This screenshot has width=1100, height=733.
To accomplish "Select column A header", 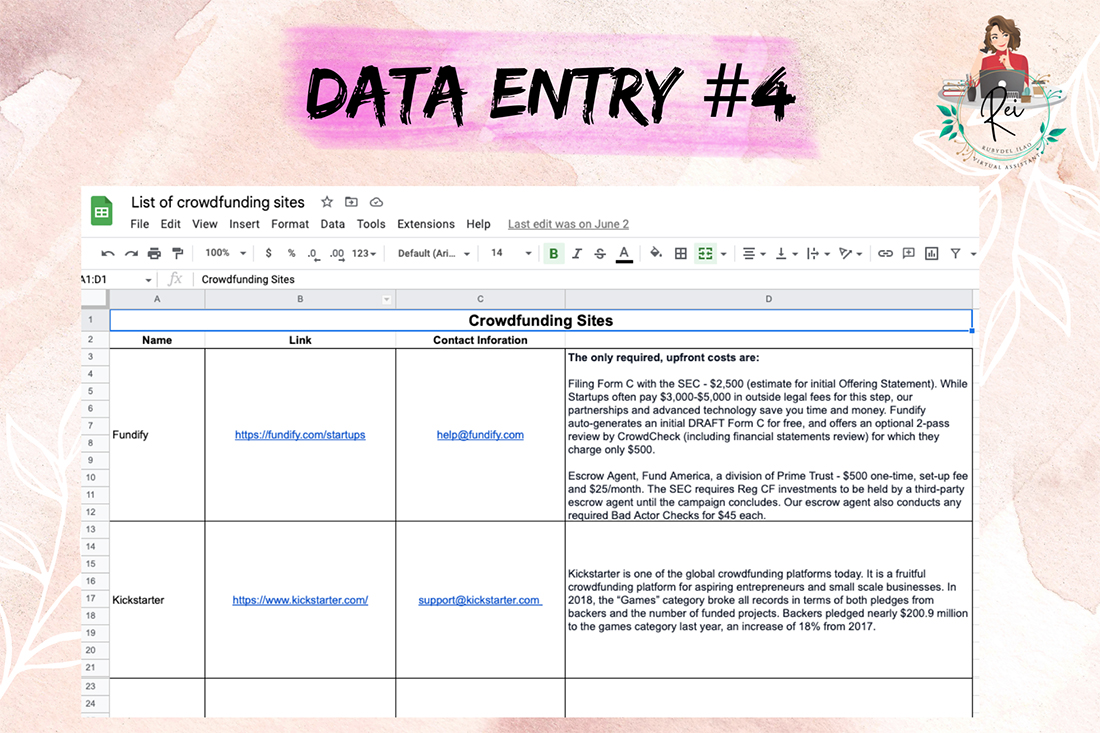I will point(157,299).
